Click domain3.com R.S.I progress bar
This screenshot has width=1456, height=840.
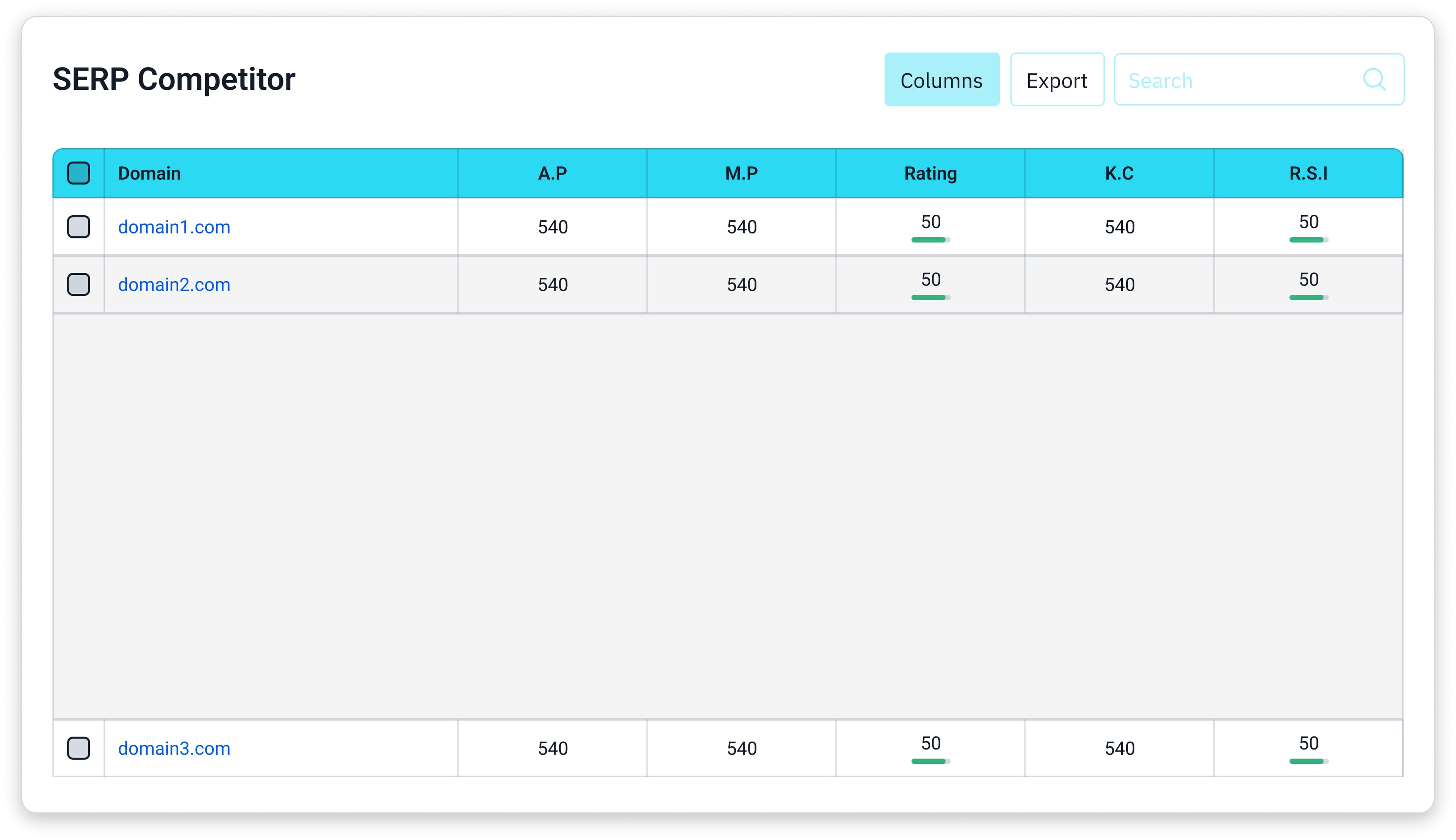pyautogui.click(x=1308, y=762)
